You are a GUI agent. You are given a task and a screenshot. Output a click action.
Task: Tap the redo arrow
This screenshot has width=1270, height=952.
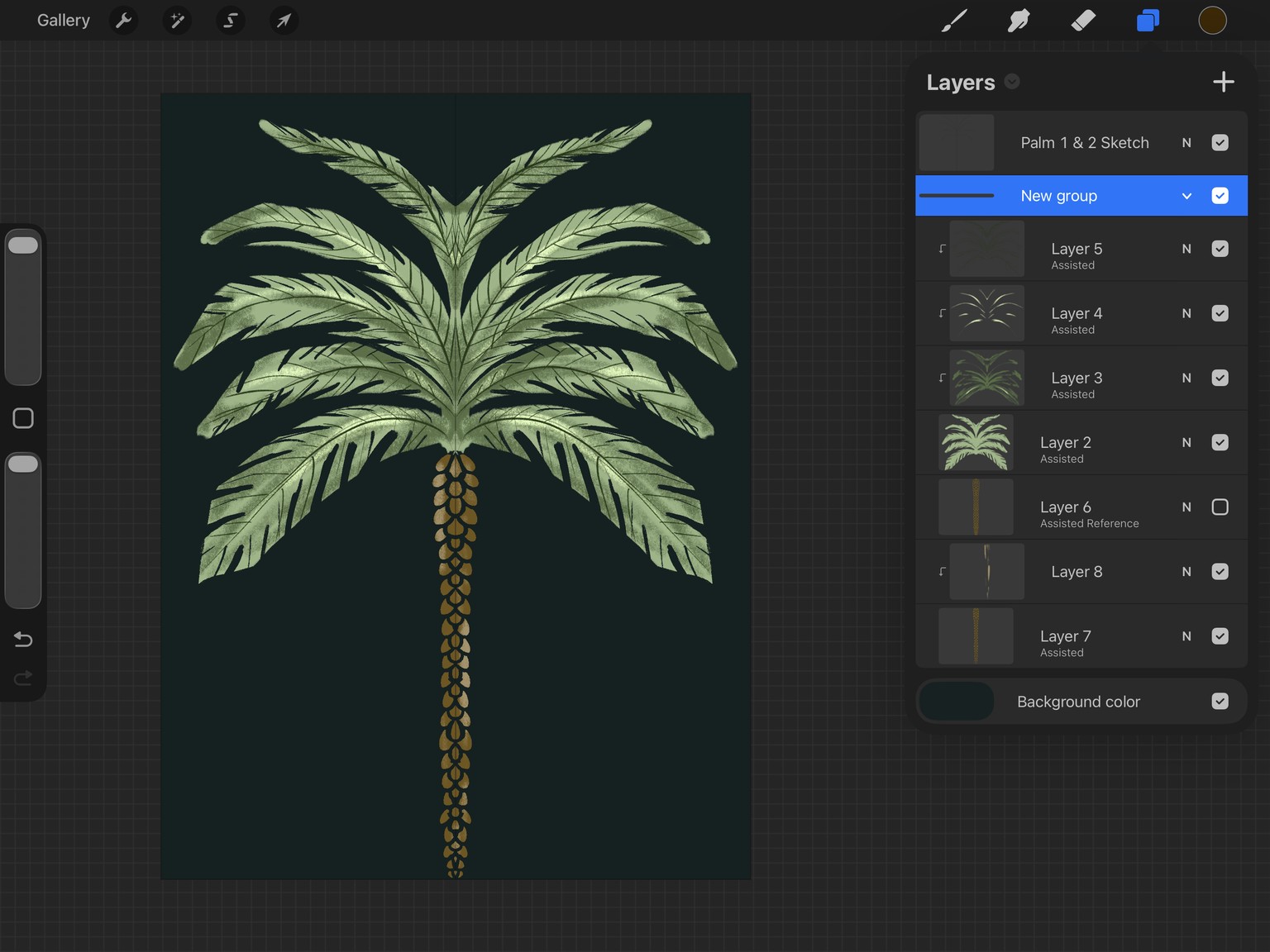pyautogui.click(x=23, y=678)
